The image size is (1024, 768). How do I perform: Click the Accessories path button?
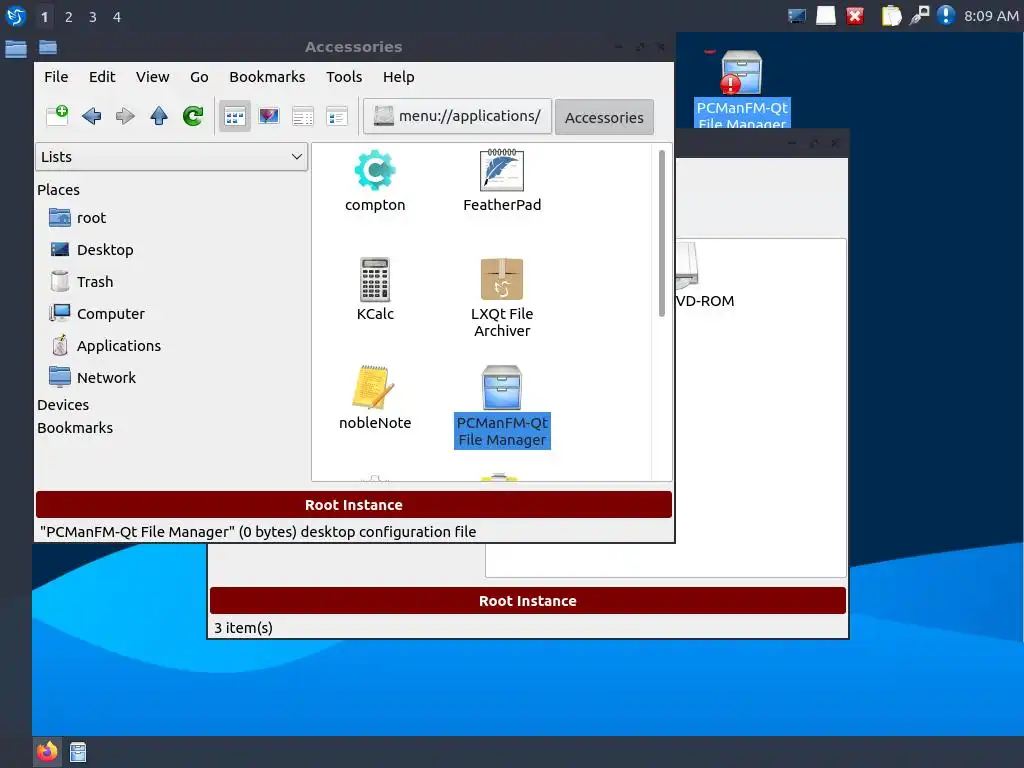[604, 118]
